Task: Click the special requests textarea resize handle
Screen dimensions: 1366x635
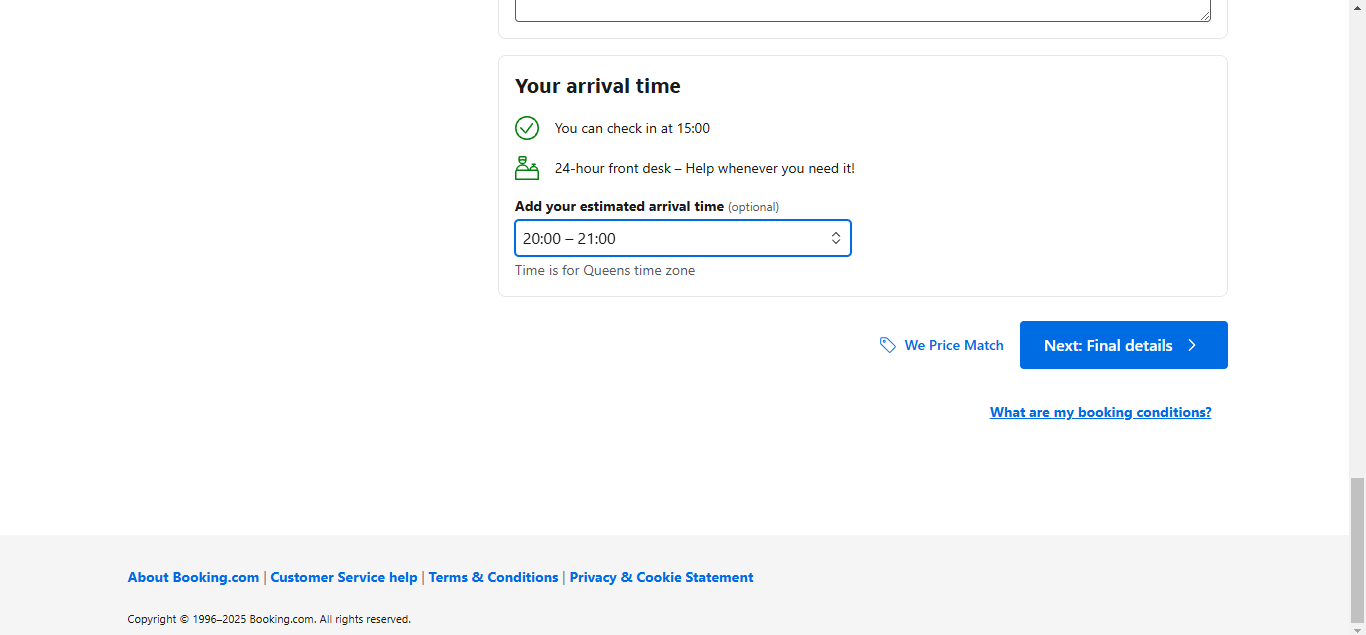Action: tap(1204, 15)
